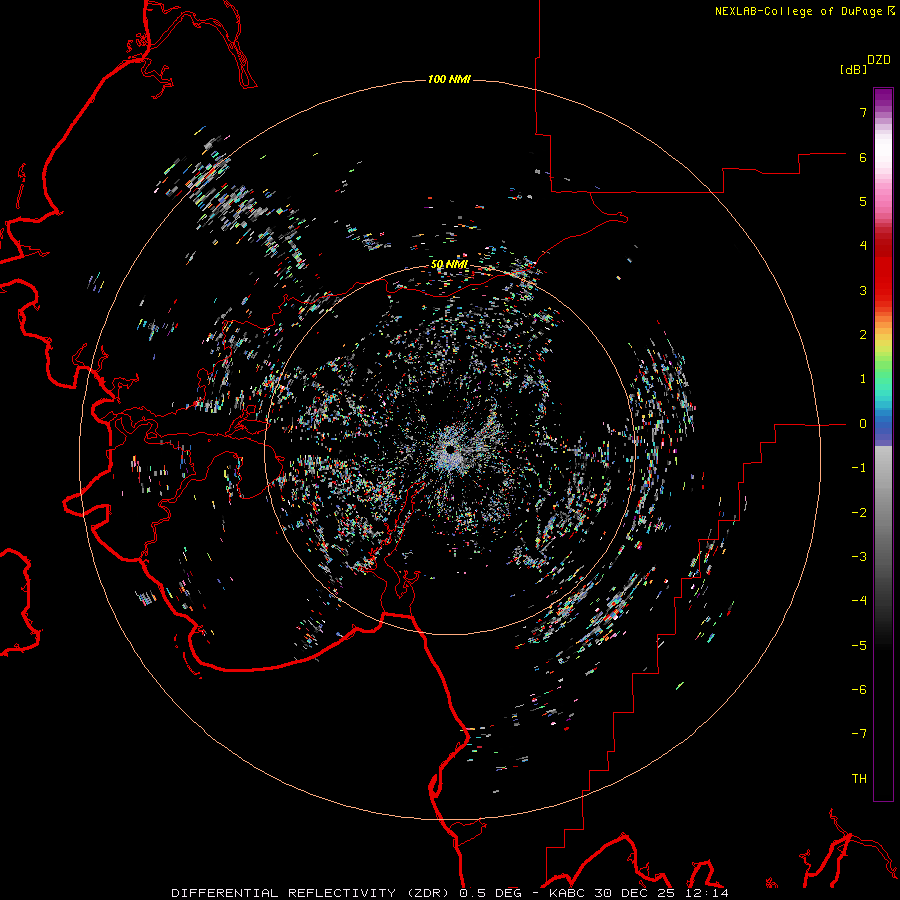Click the color scale value 3
Image resolution: width=900 pixels, height=900 pixels.
click(x=863, y=290)
